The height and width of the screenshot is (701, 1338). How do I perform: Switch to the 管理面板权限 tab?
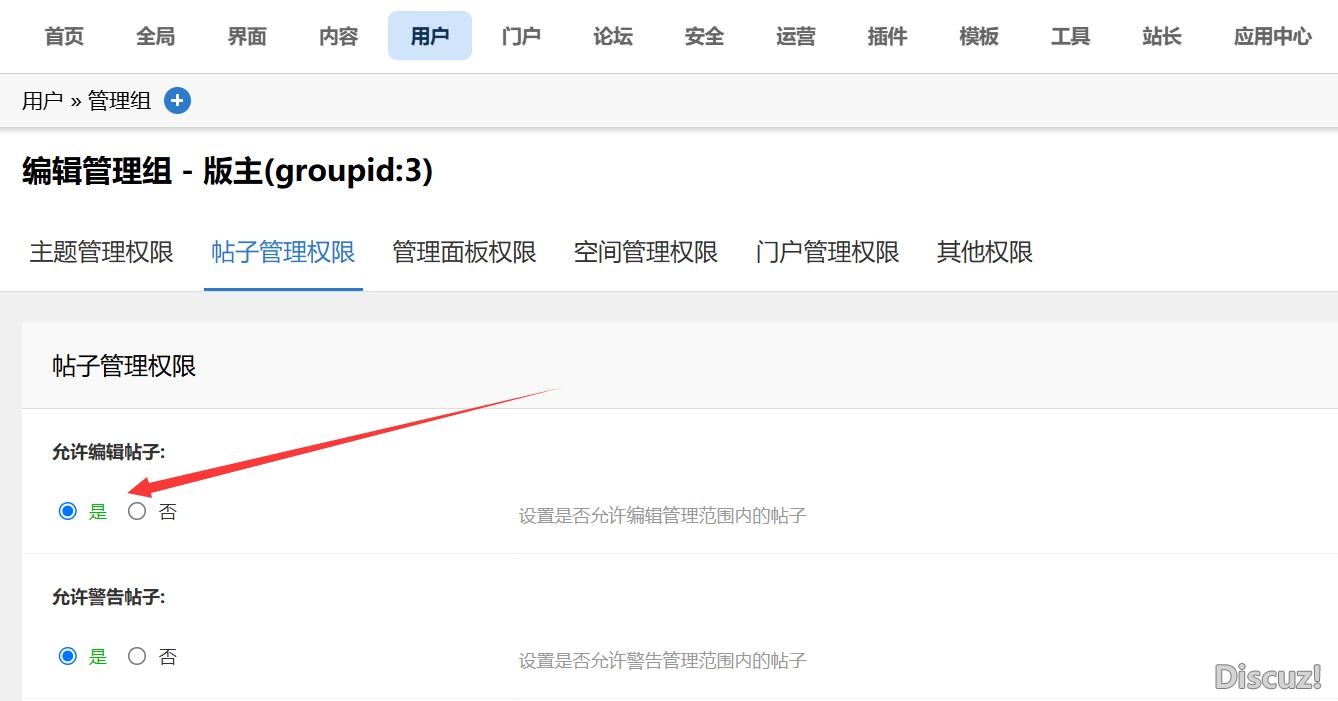[x=464, y=252]
